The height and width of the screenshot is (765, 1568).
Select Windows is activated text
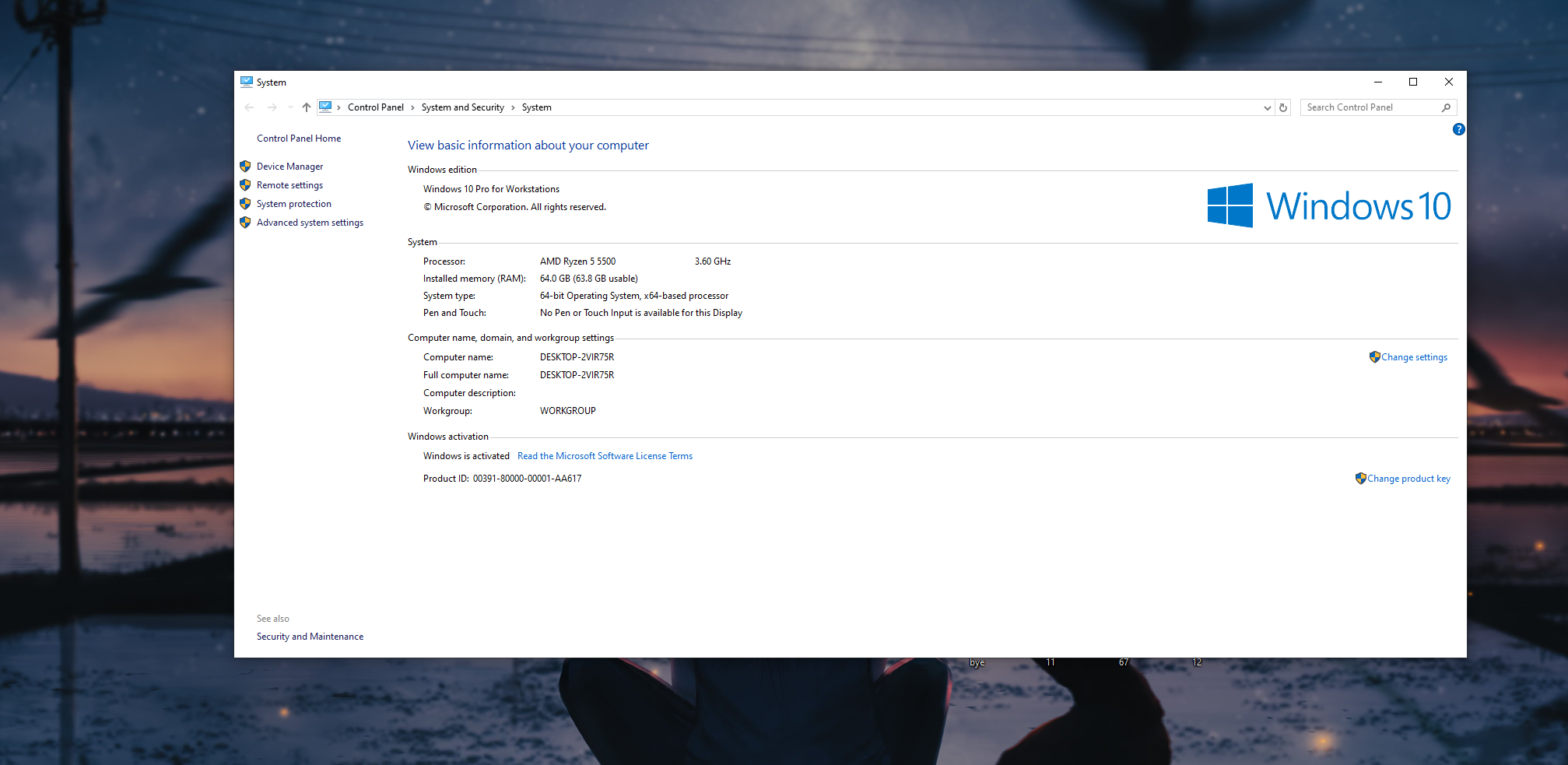click(x=466, y=456)
